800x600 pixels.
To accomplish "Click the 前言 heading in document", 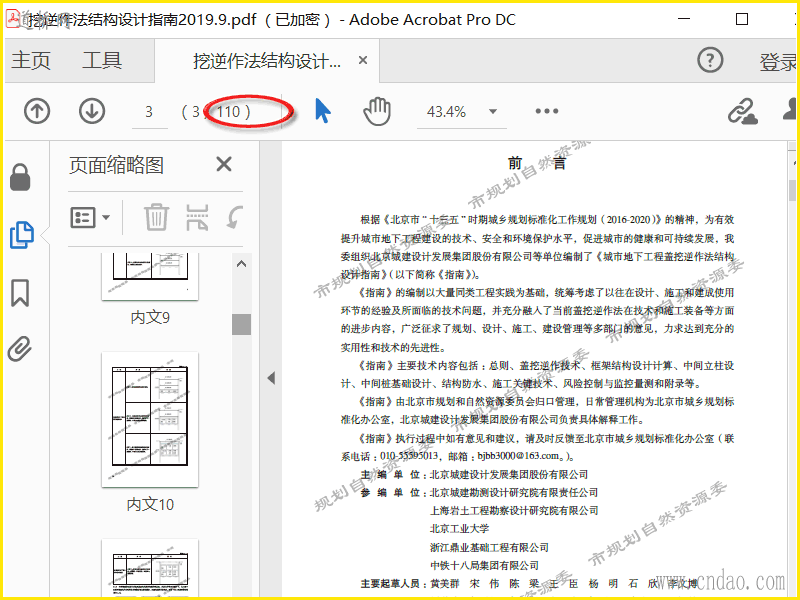I will point(537,163).
